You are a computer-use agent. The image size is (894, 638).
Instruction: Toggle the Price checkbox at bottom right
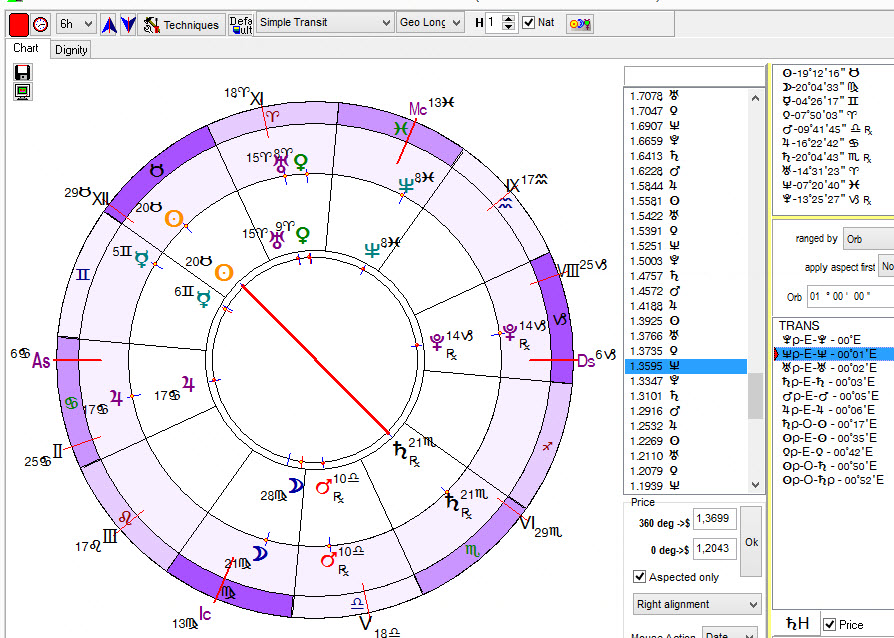[830, 625]
